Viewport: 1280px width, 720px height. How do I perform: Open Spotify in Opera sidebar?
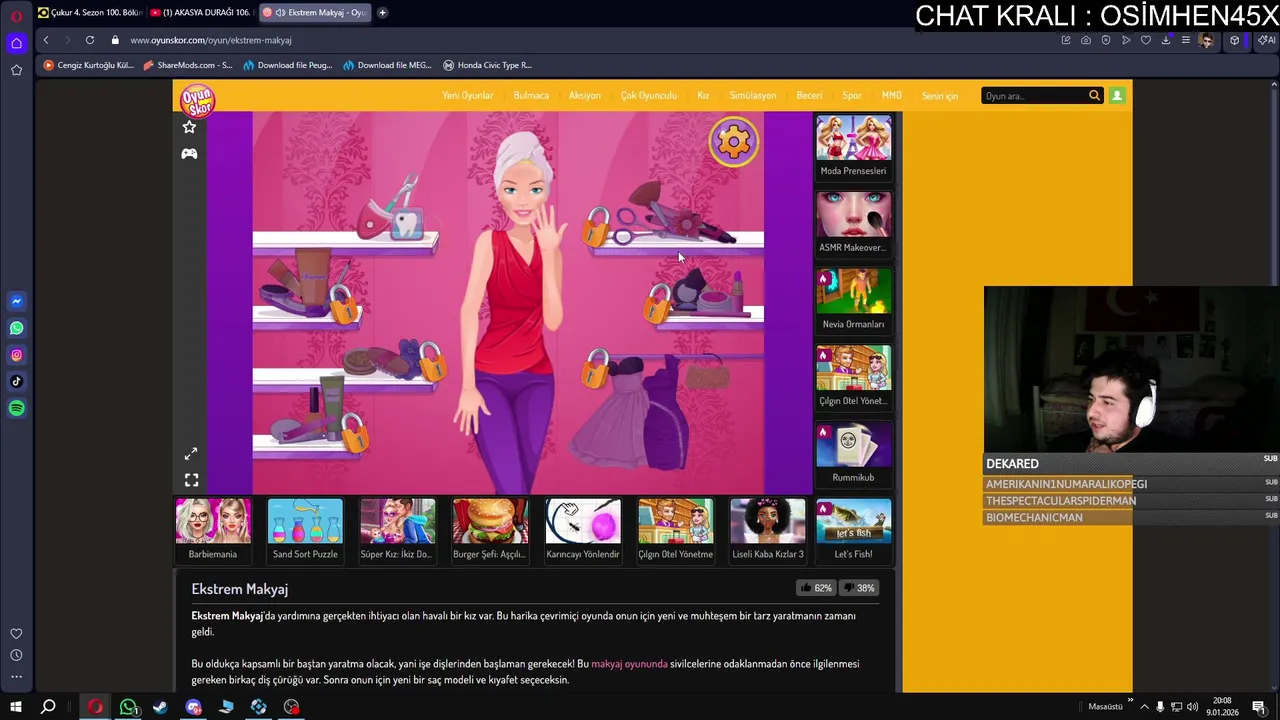pos(16,408)
